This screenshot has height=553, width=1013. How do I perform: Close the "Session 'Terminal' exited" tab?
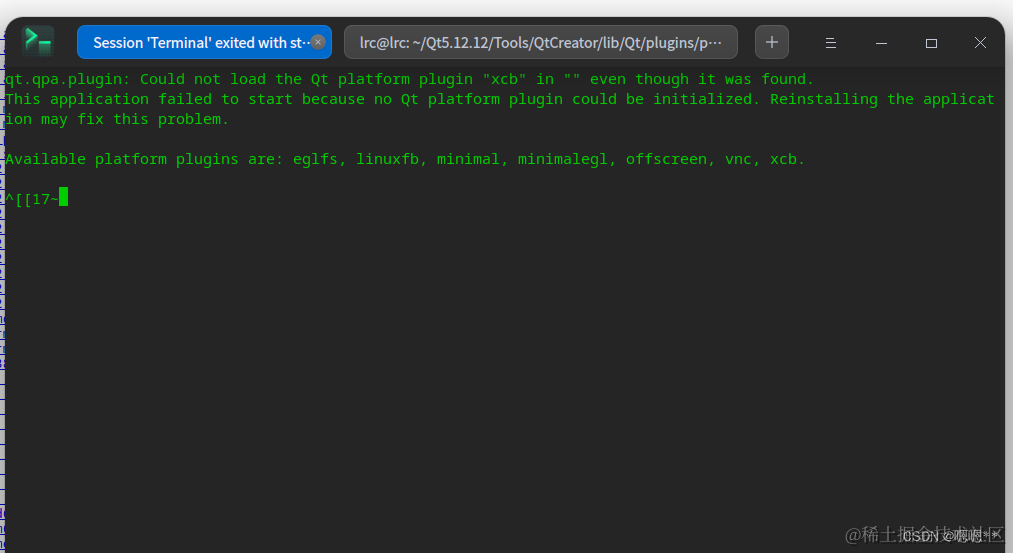pyautogui.click(x=318, y=42)
